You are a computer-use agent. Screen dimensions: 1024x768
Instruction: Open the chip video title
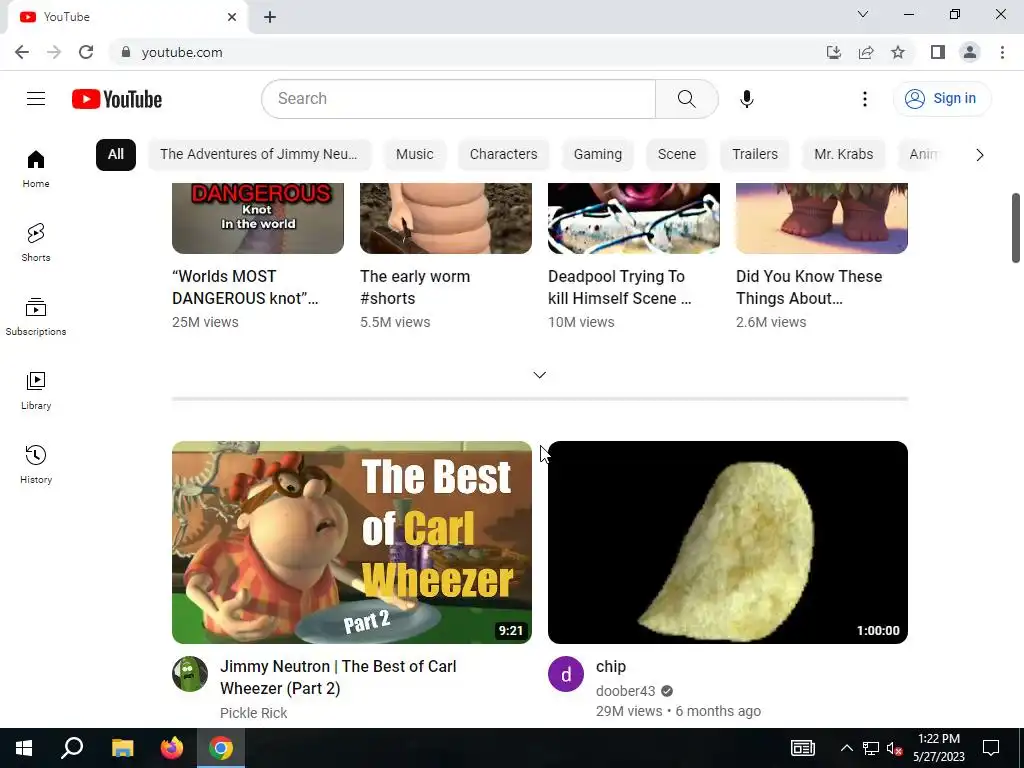pos(611,666)
